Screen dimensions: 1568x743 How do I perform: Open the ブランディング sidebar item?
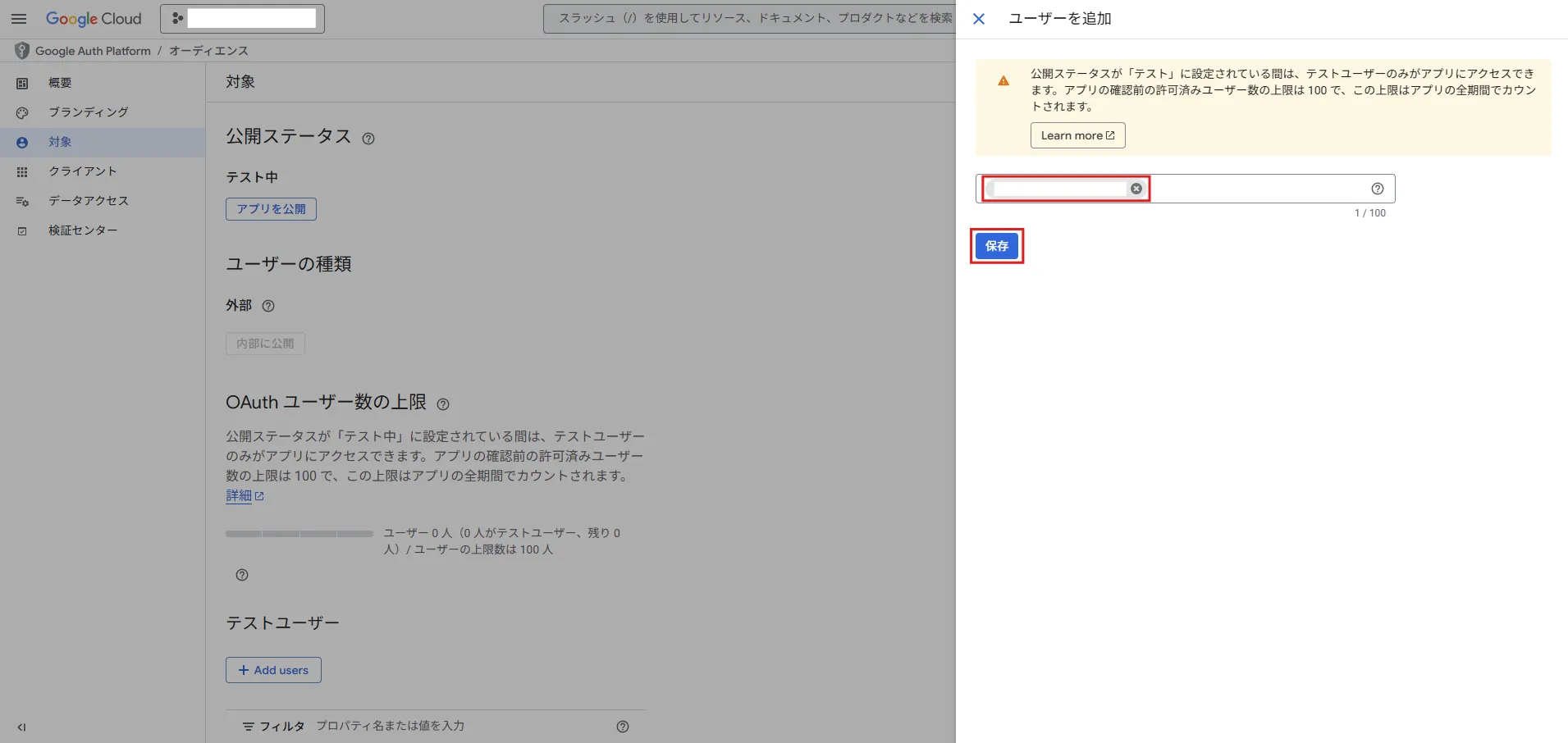click(103, 112)
